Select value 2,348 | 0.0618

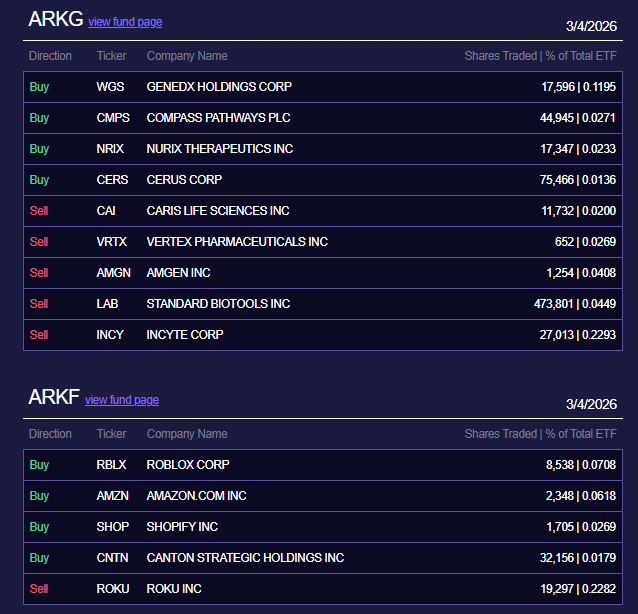[581, 496]
